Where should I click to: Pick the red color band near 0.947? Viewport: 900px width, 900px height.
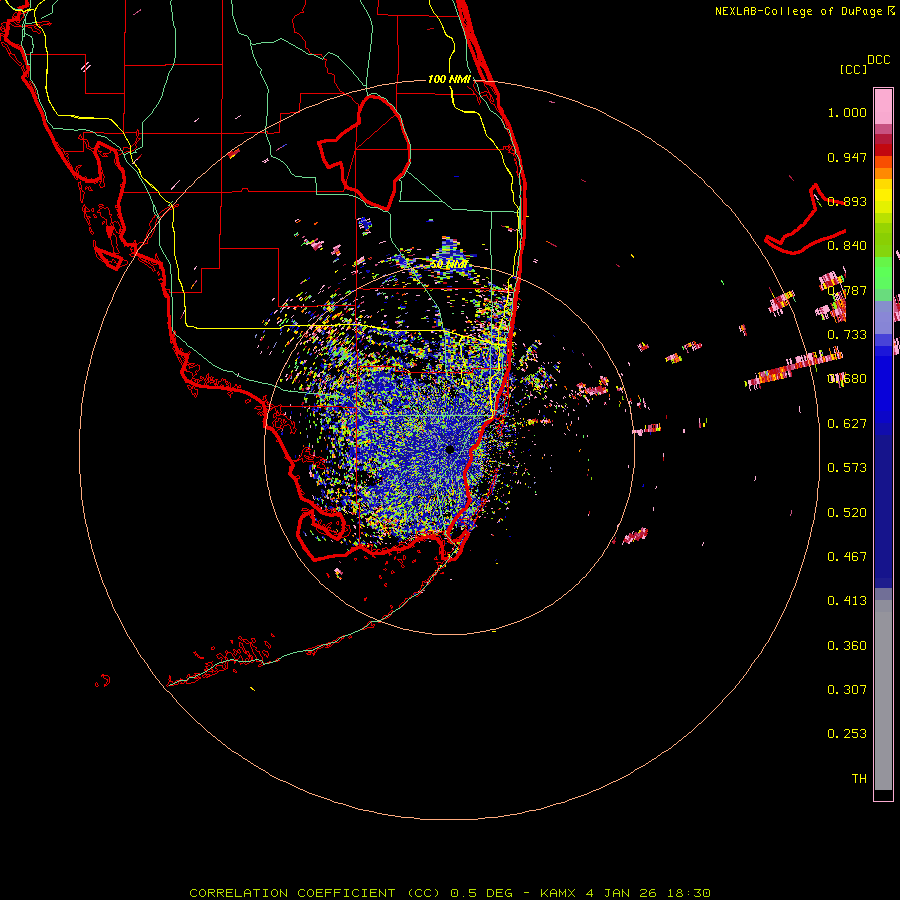(883, 150)
